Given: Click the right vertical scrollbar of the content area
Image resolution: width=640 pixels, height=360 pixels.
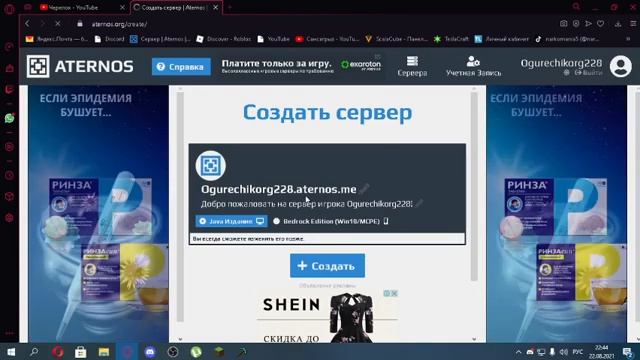Looking at the screenshot, I should (x=474, y=187).
